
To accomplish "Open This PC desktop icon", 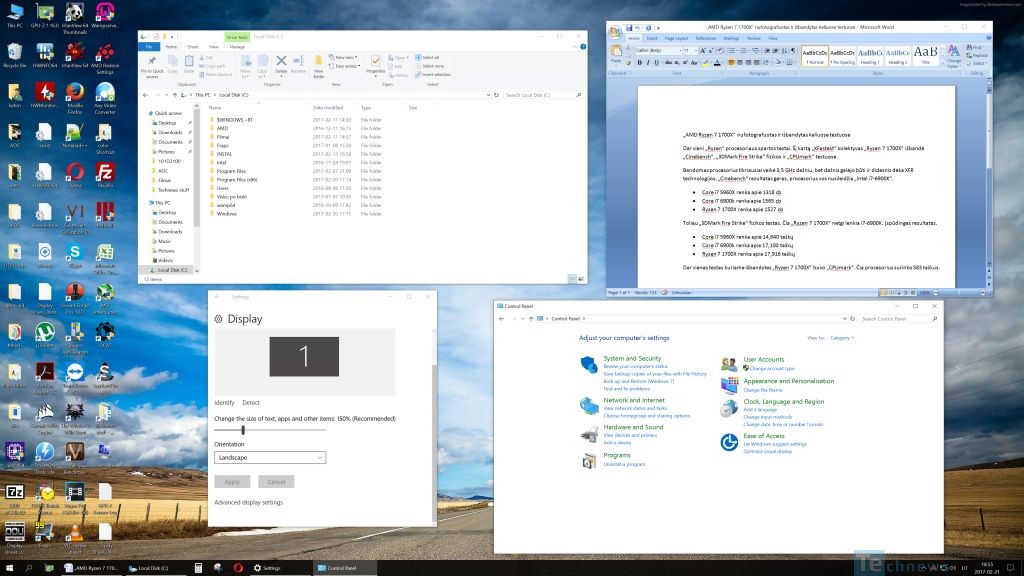I will coord(14,14).
